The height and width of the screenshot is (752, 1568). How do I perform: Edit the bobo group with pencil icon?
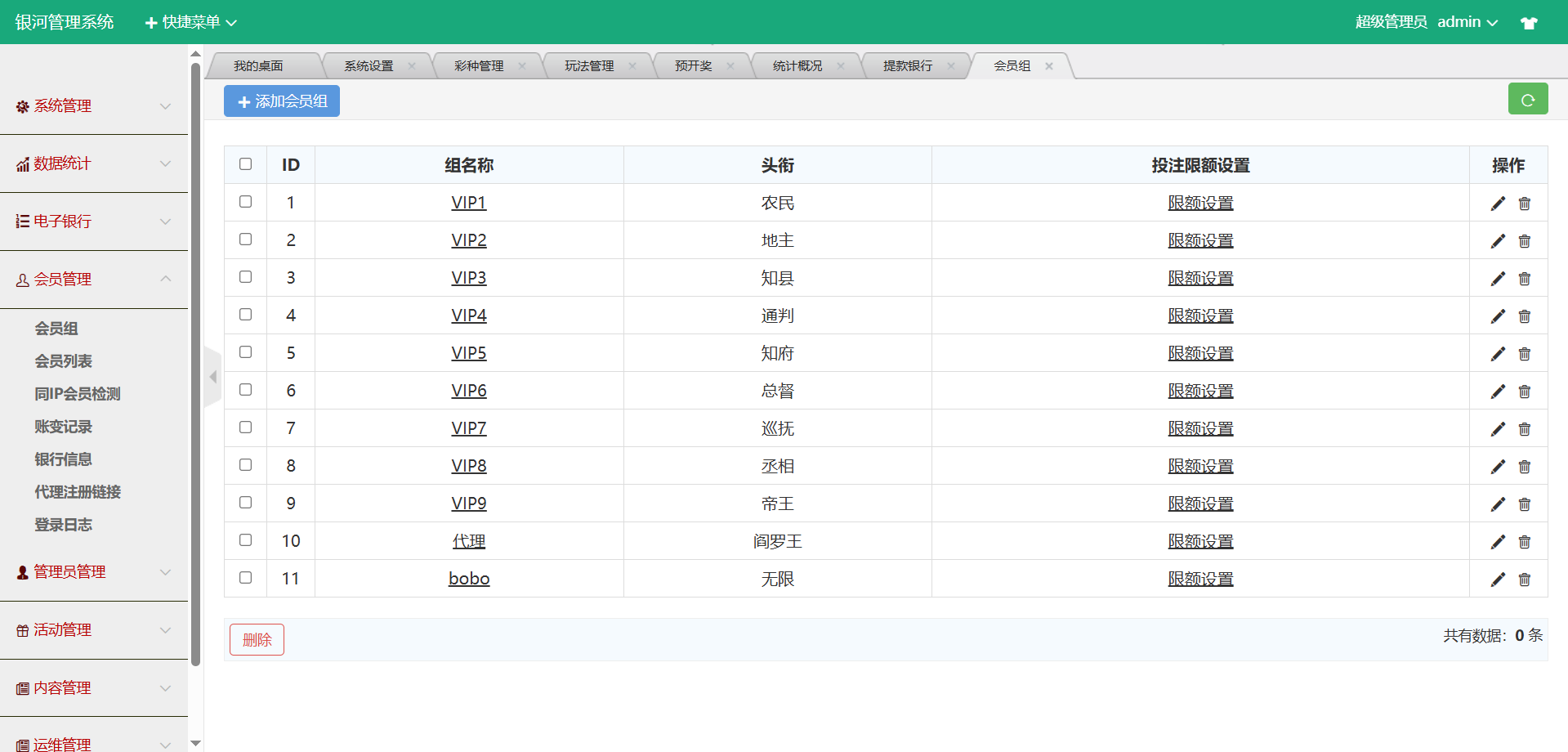tap(1498, 580)
